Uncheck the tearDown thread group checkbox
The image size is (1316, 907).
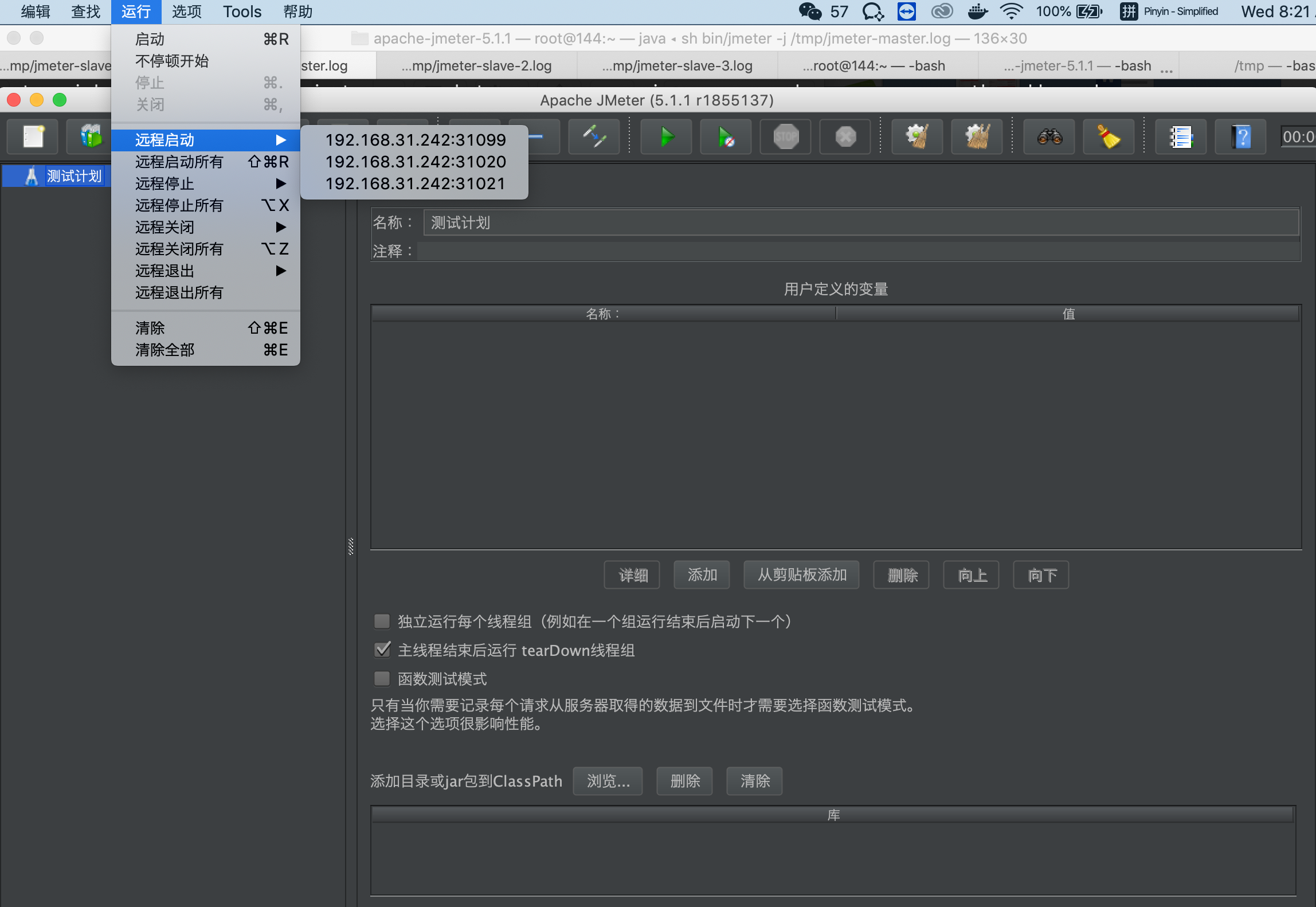[382, 650]
